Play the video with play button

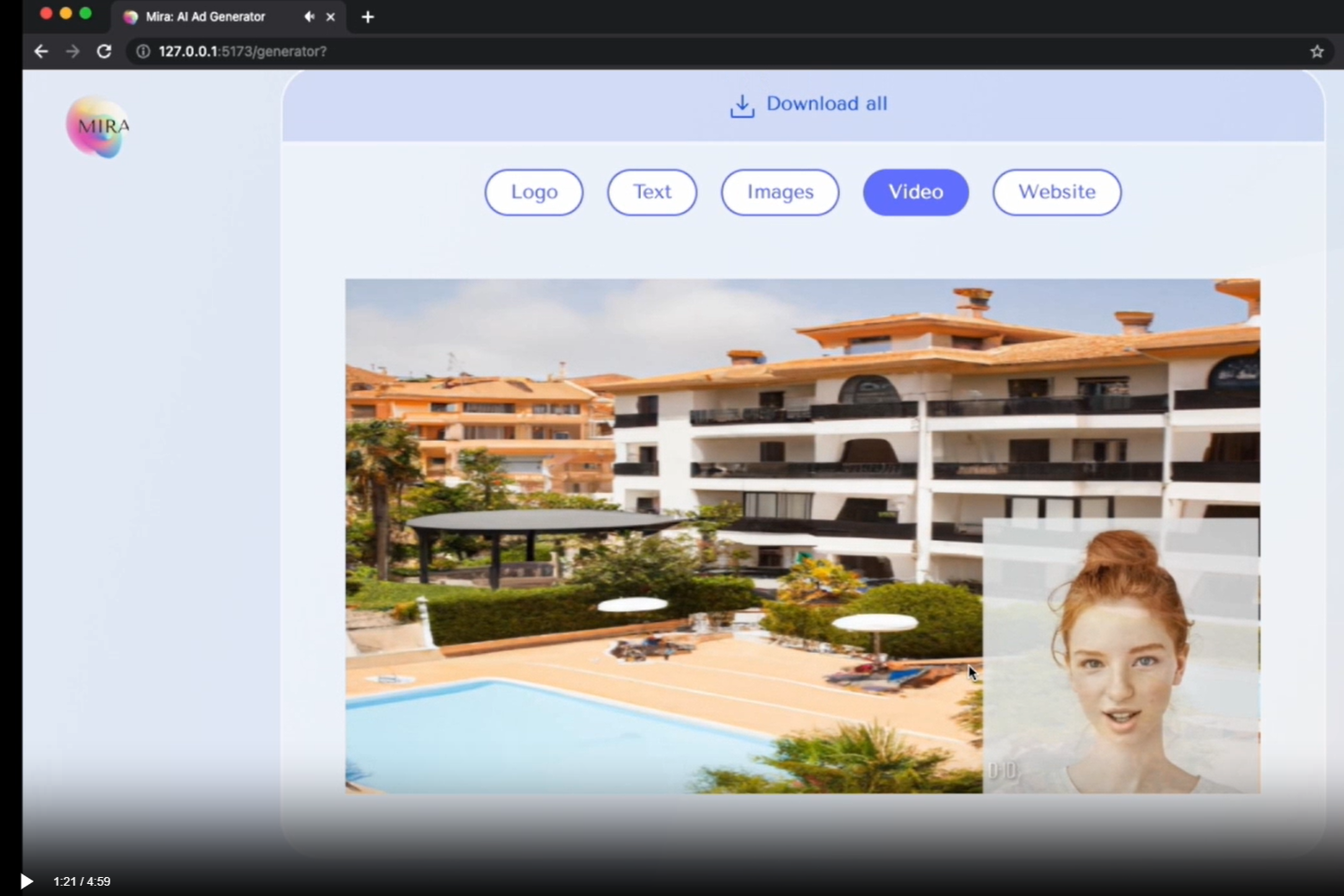pos(27,881)
